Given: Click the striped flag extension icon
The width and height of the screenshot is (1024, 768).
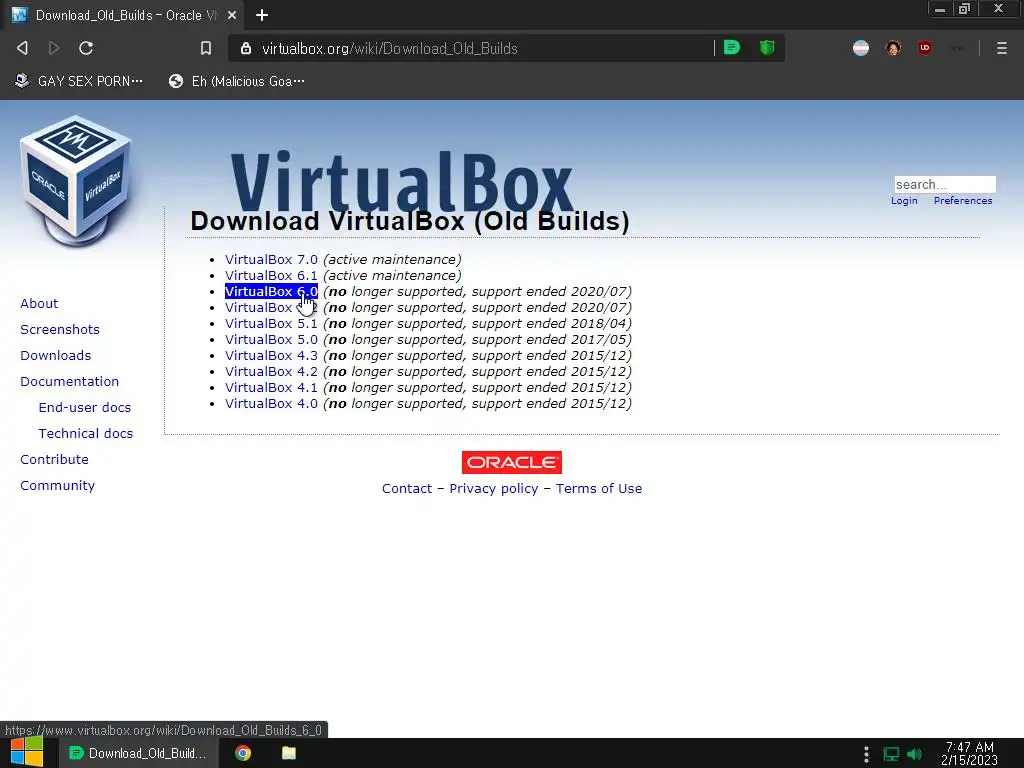Looking at the screenshot, I should (861, 48).
